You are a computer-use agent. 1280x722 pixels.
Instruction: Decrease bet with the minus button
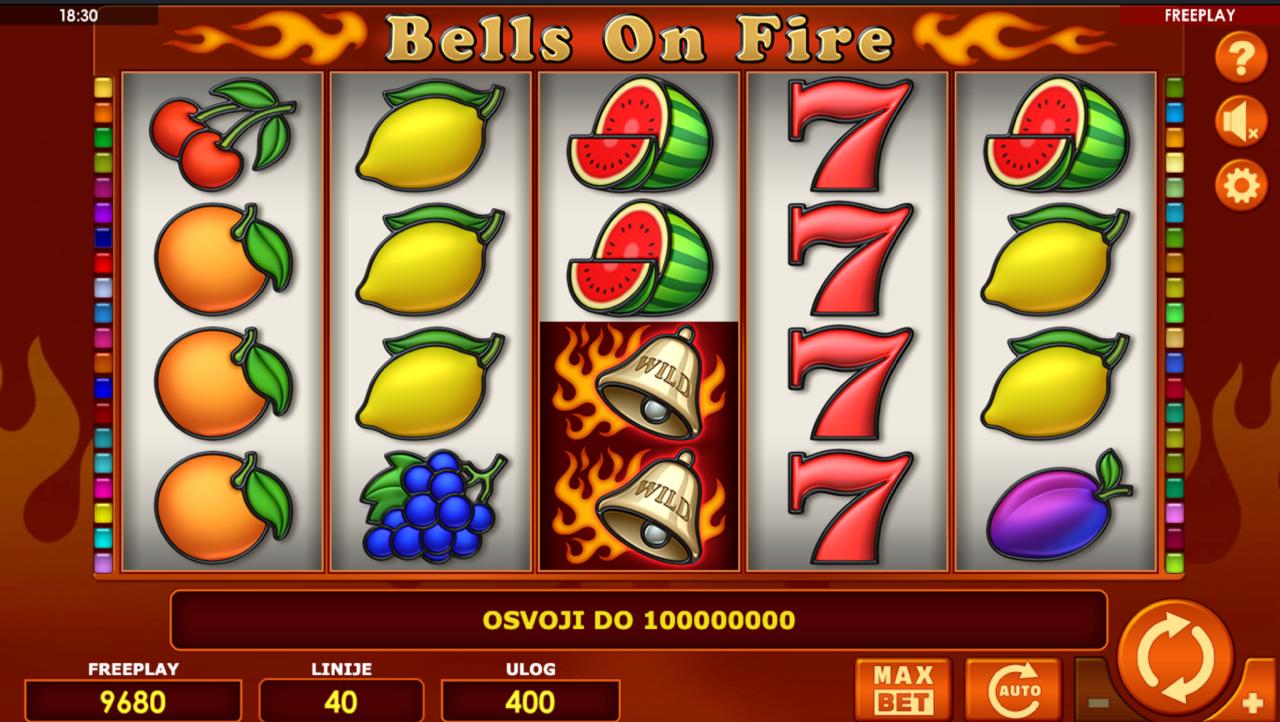(x=1097, y=702)
